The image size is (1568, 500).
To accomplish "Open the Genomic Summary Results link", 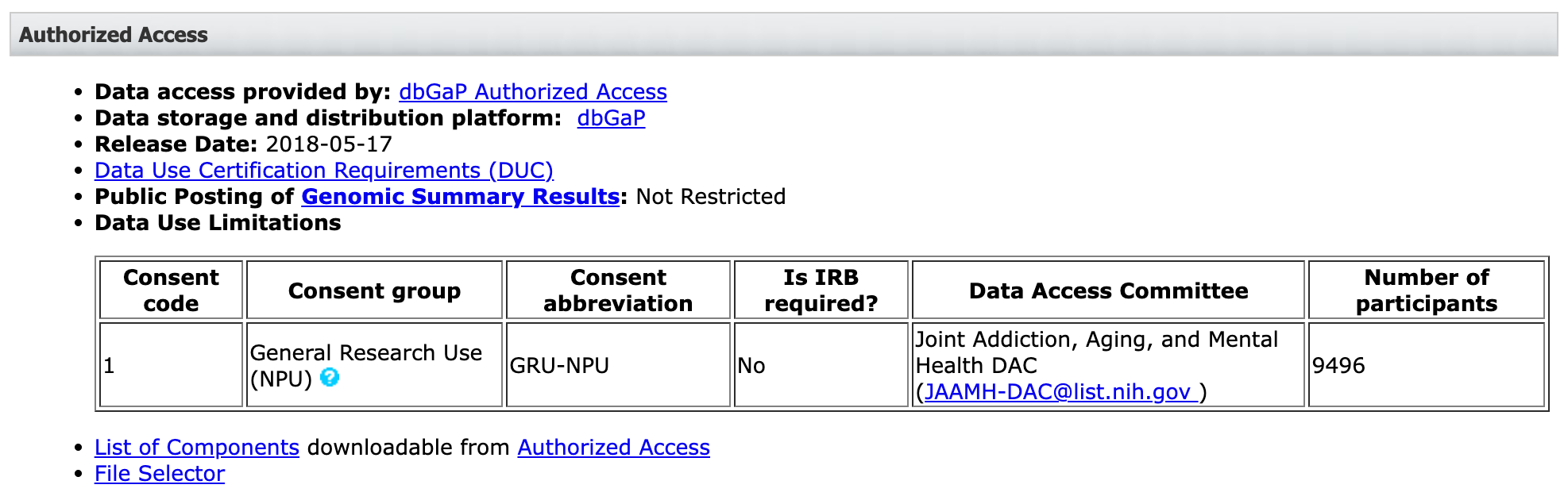I will coord(460,197).
